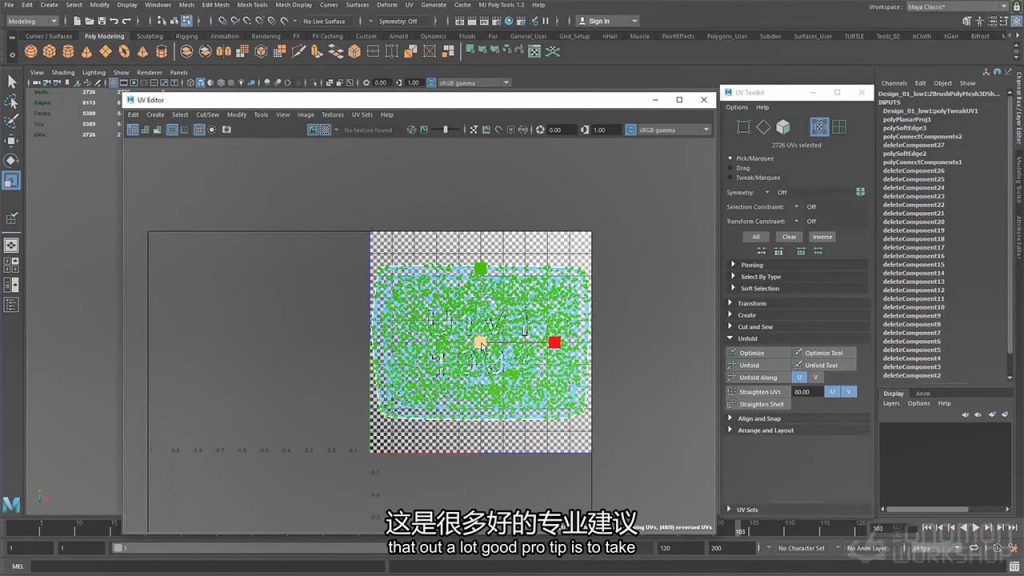This screenshot has width=1024, height=576.
Task: Create a polygon torus from the shelf
Action: click(123, 52)
